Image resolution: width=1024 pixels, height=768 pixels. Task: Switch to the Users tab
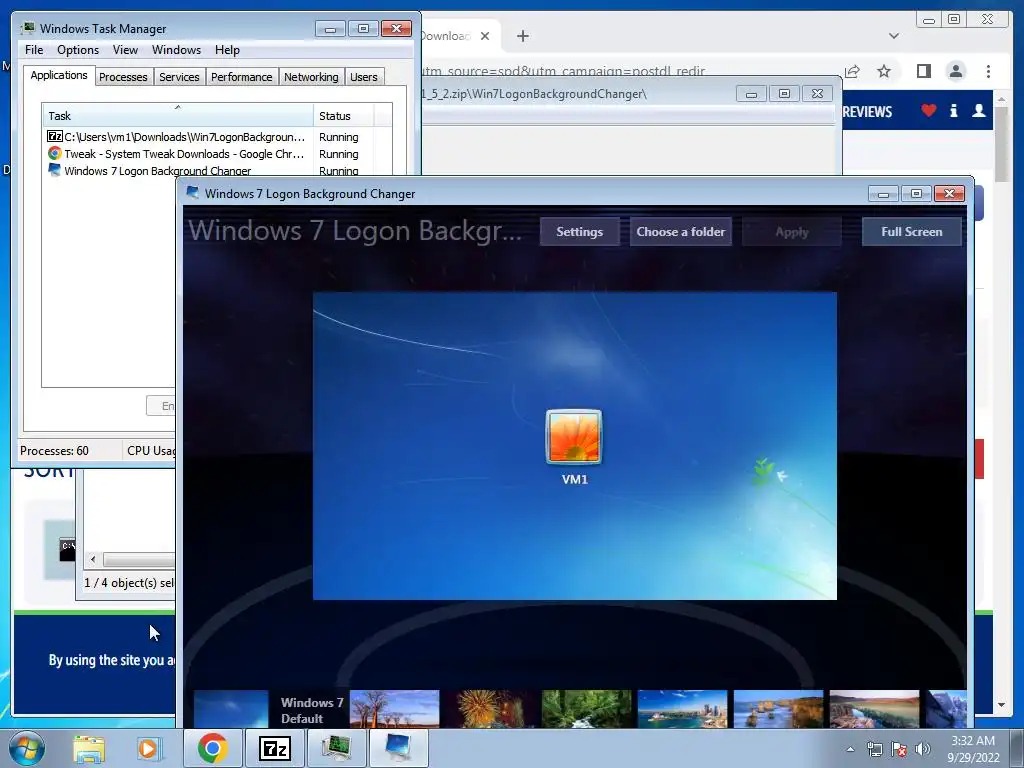tap(363, 77)
